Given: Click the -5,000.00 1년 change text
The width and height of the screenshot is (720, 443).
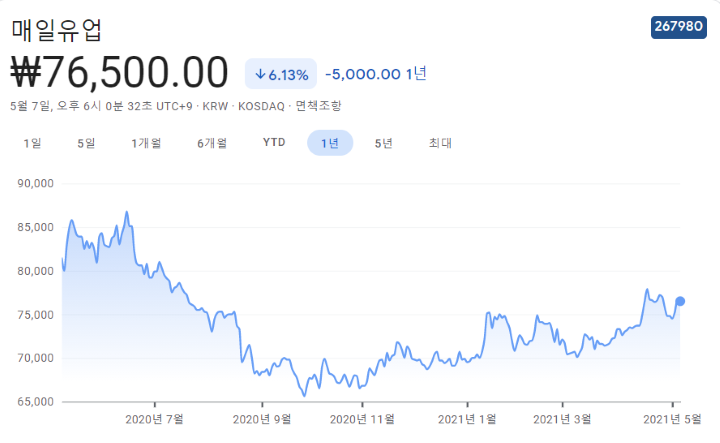Looking at the screenshot, I should click(376, 74).
